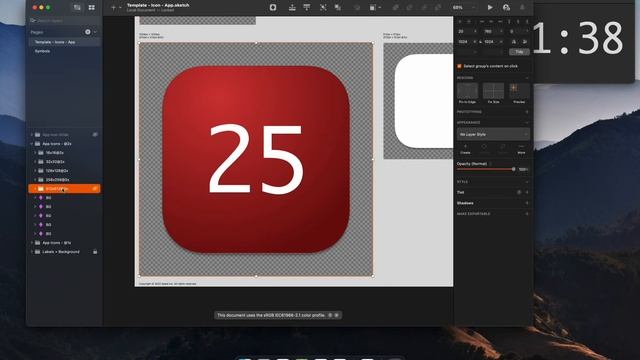
Task: Add a Shadow with its plus button
Action: coord(527,203)
